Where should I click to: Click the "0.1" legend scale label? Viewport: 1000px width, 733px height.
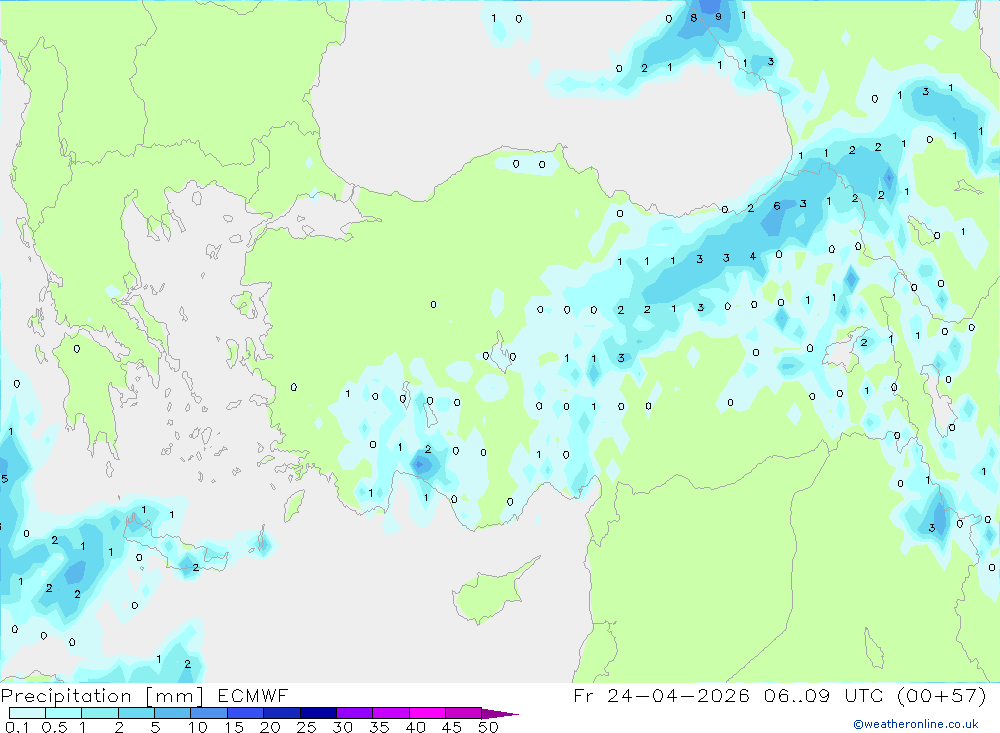(x=17, y=727)
